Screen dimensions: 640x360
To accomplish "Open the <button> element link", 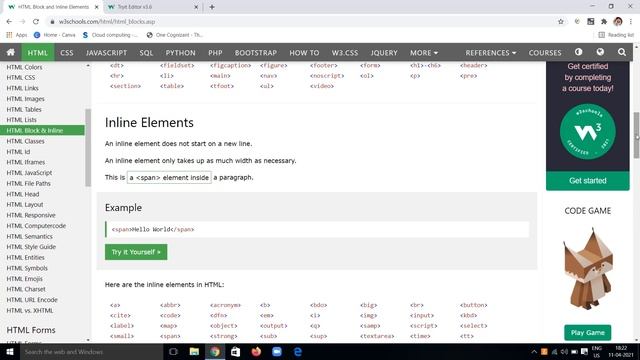I will coord(473,305).
